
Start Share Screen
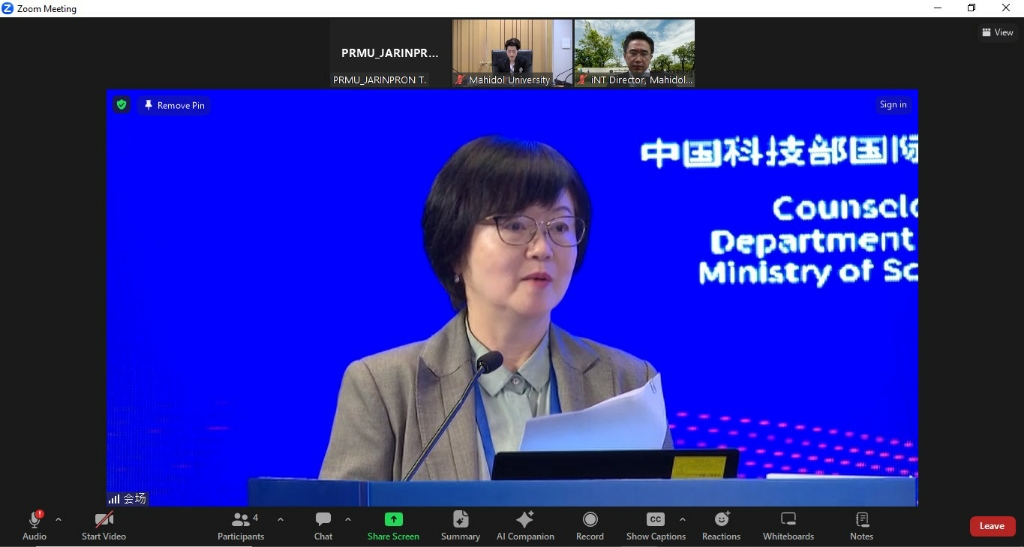pos(393,525)
